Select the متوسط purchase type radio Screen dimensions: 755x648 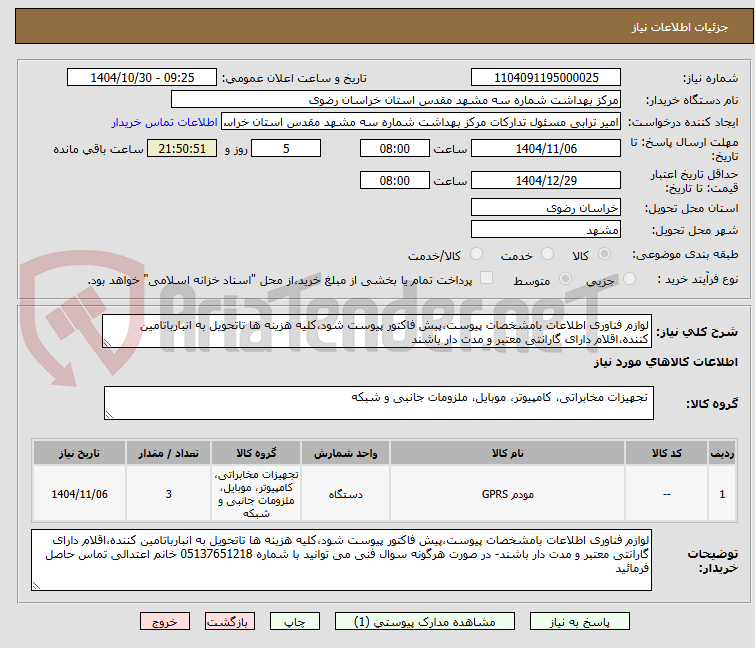pyautogui.click(x=565, y=279)
